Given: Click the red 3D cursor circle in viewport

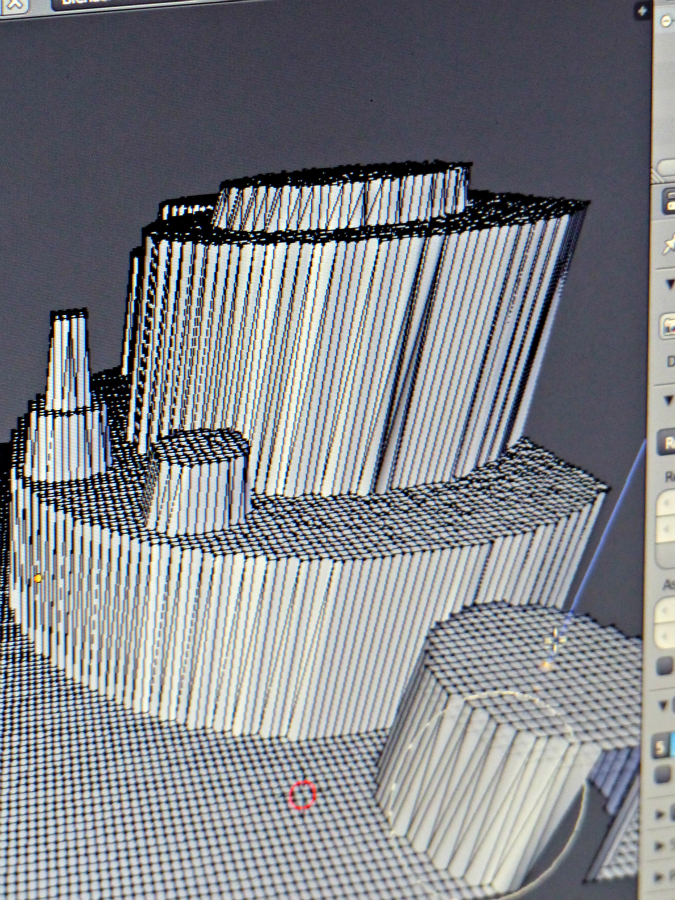Looking at the screenshot, I should [x=302, y=795].
